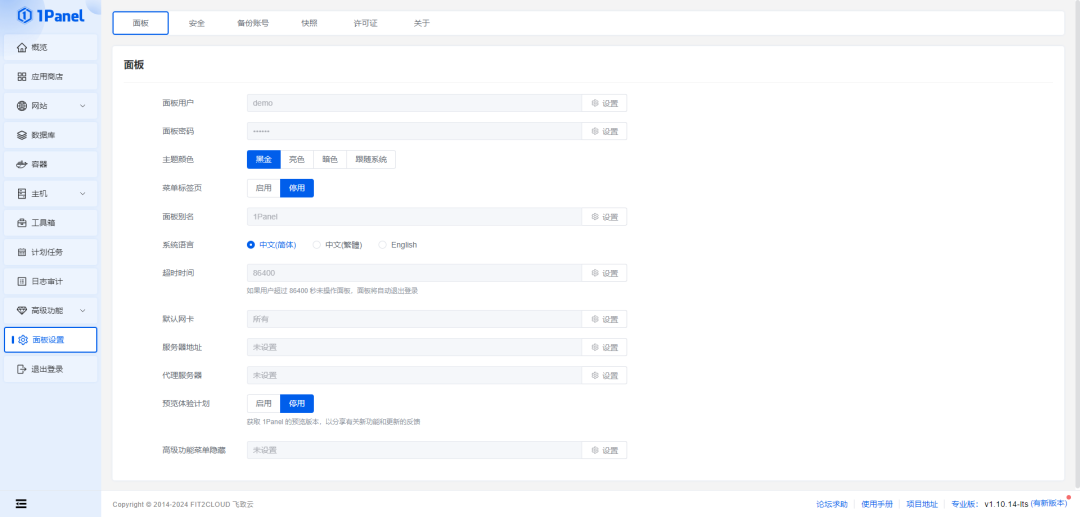Click 设置 gear for 高级功能菜单隐藏
1080x517 pixels.
[x=605, y=450]
